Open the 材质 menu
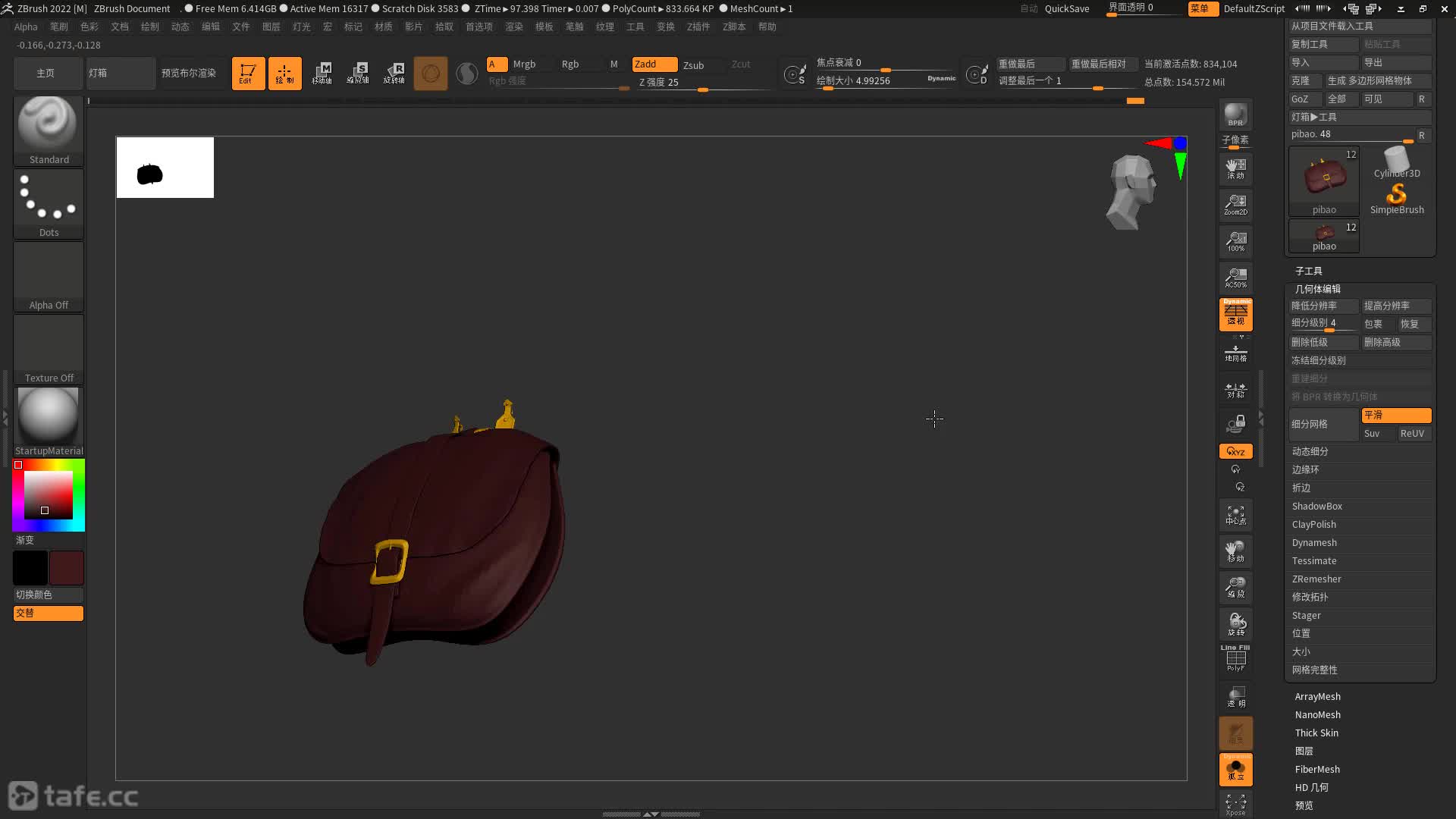1456x819 pixels. [x=384, y=27]
